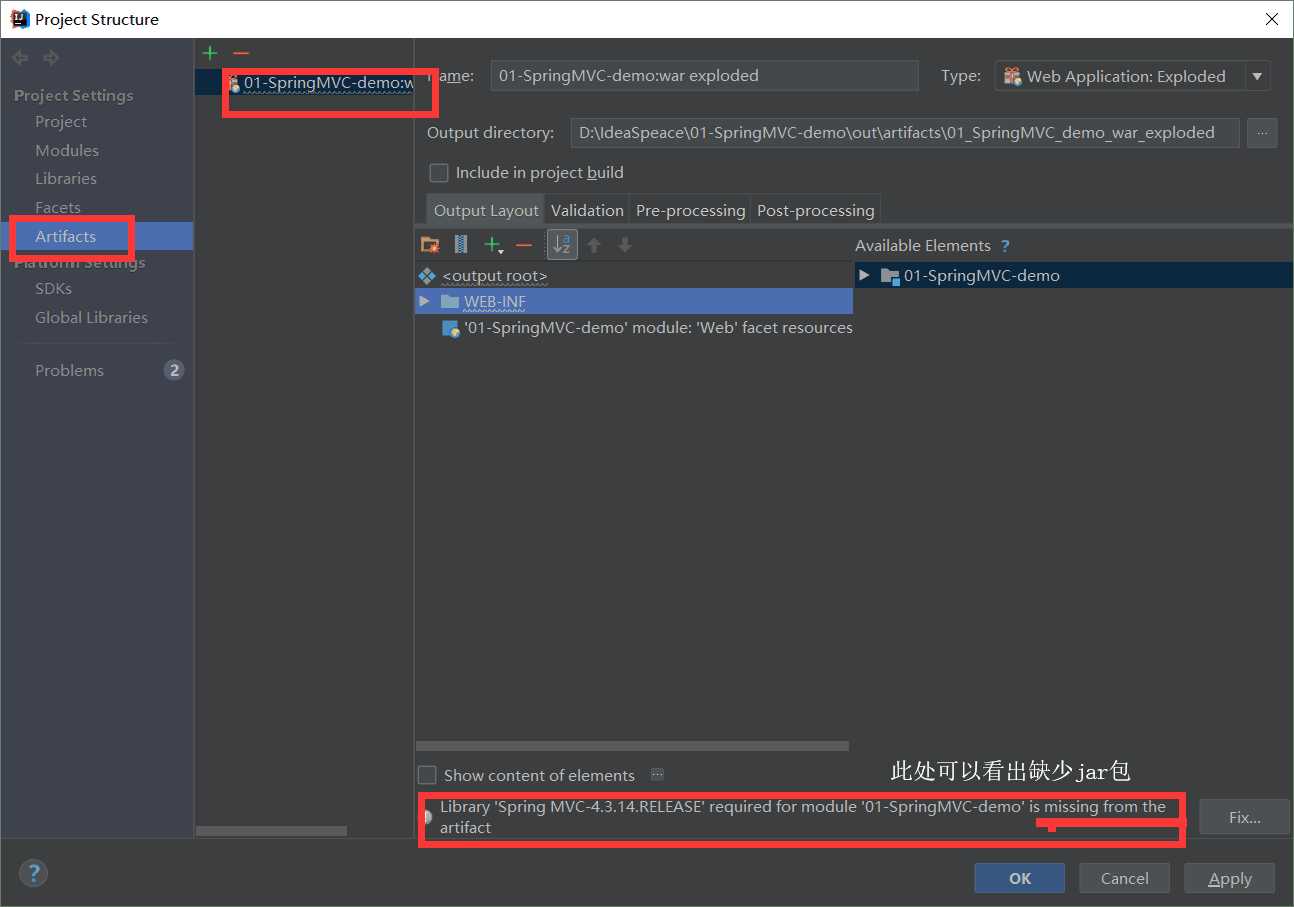Select 01-SpringMVC-demo:war exploded in artifact list
This screenshot has height=907, width=1294.
pos(304,83)
